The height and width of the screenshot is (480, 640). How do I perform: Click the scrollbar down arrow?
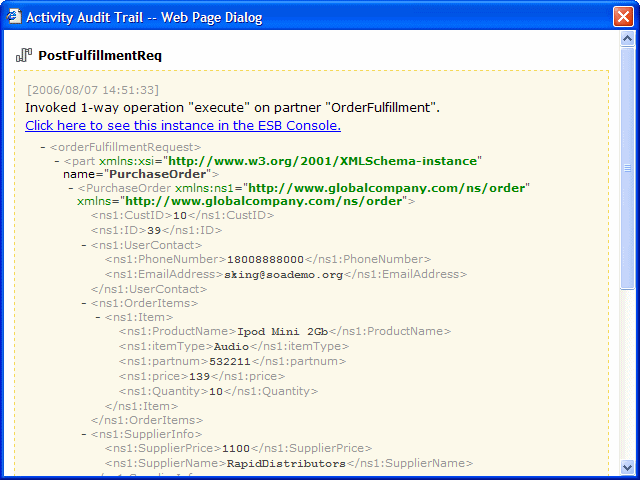coord(627,467)
